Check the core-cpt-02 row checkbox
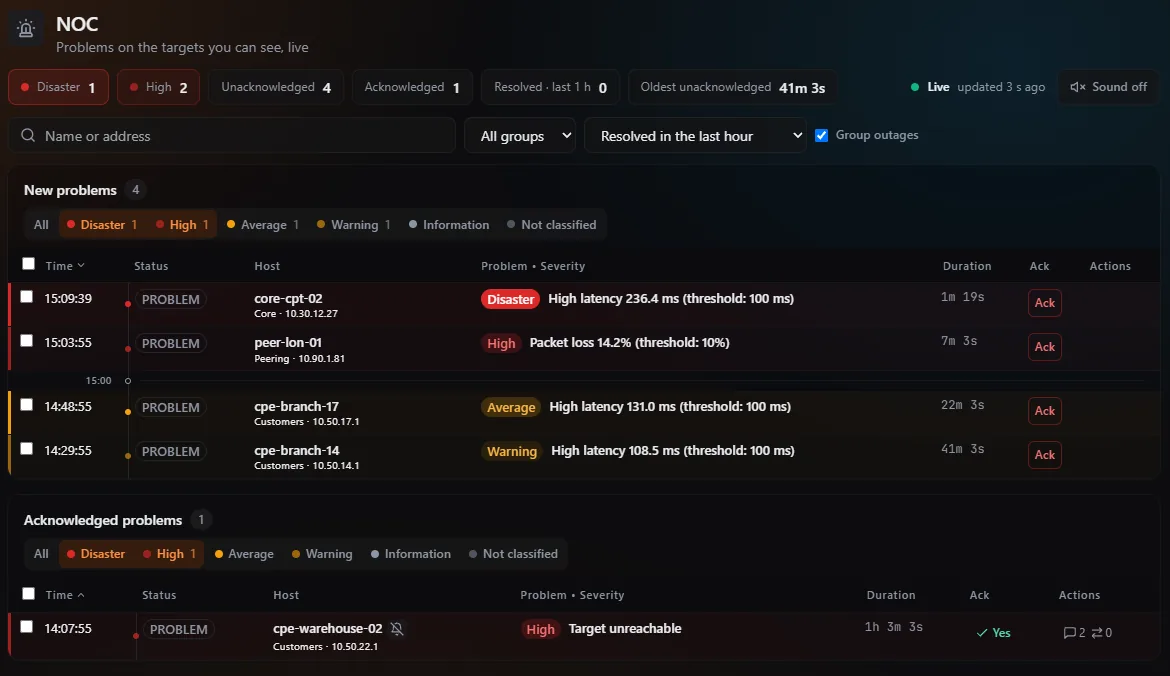 pos(27,297)
